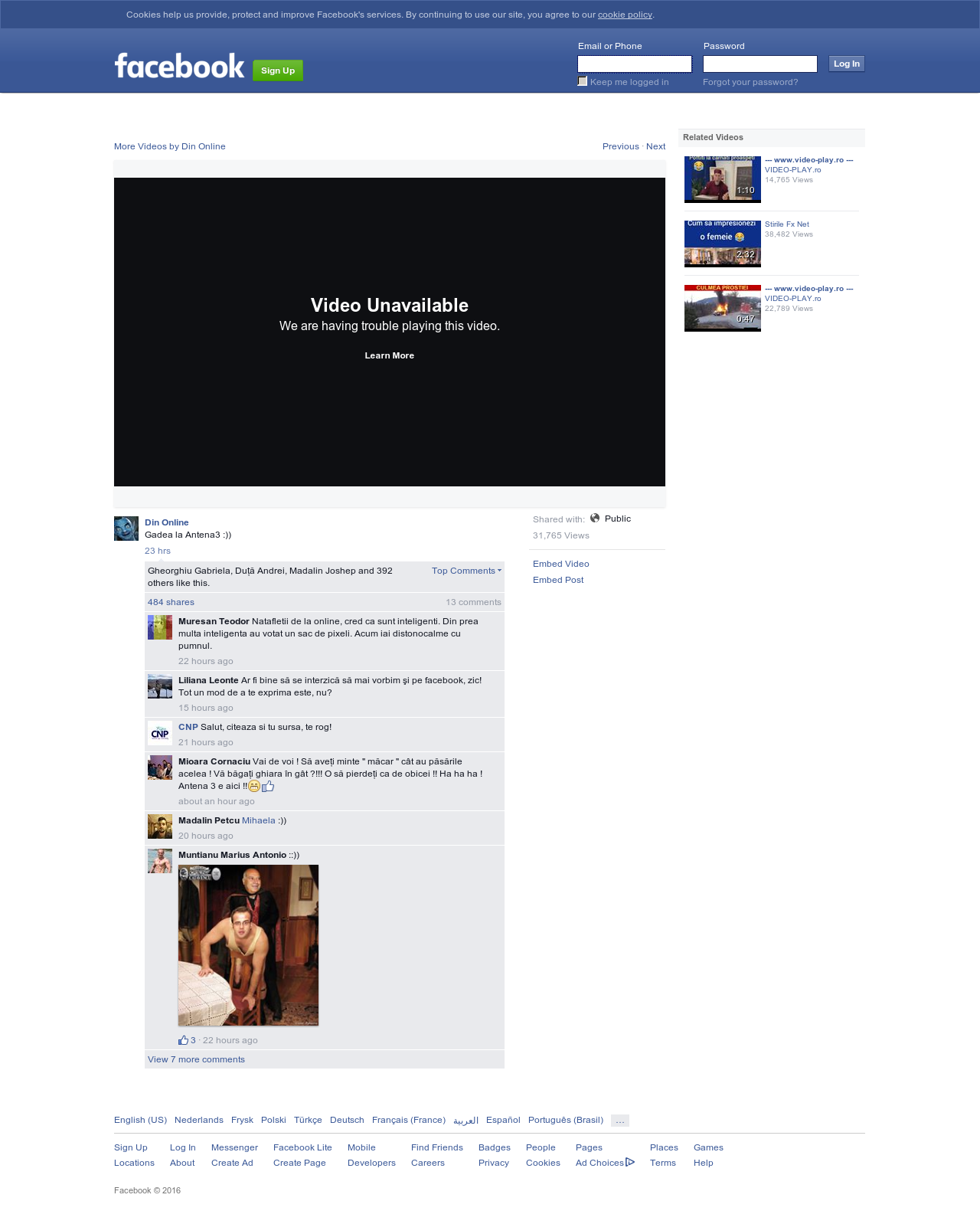Screen dimensions: 980x1224
Task: Go to Previous video
Action: (621, 146)
